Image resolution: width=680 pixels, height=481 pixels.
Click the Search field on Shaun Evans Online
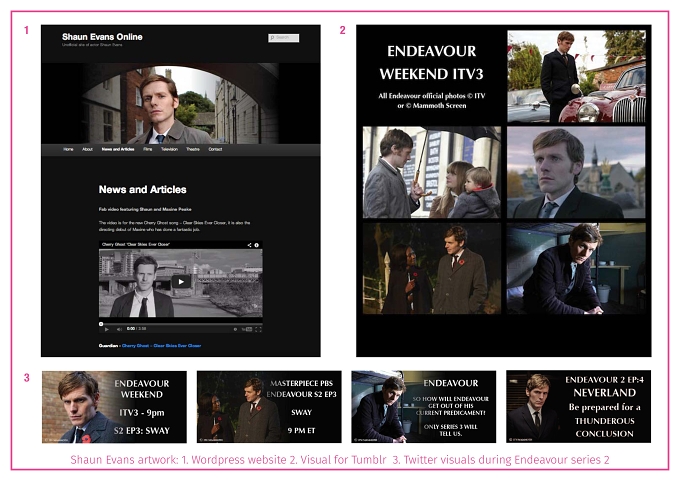284,38
